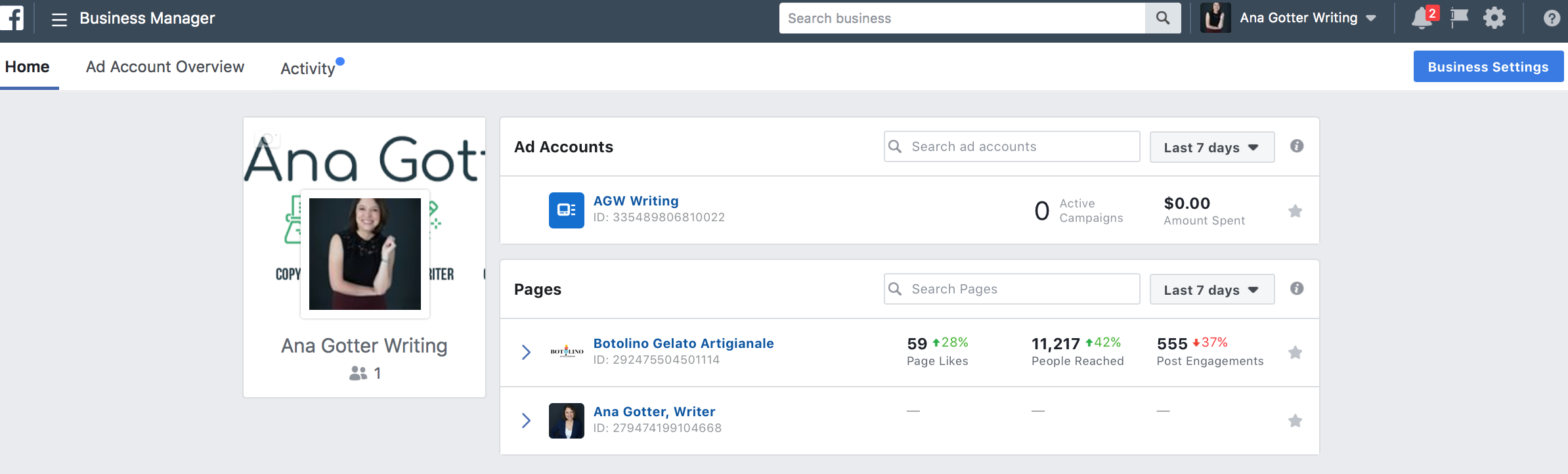Switch to the Home tab
This screenshot has width=1568, height=474.
tap(28, 67)
